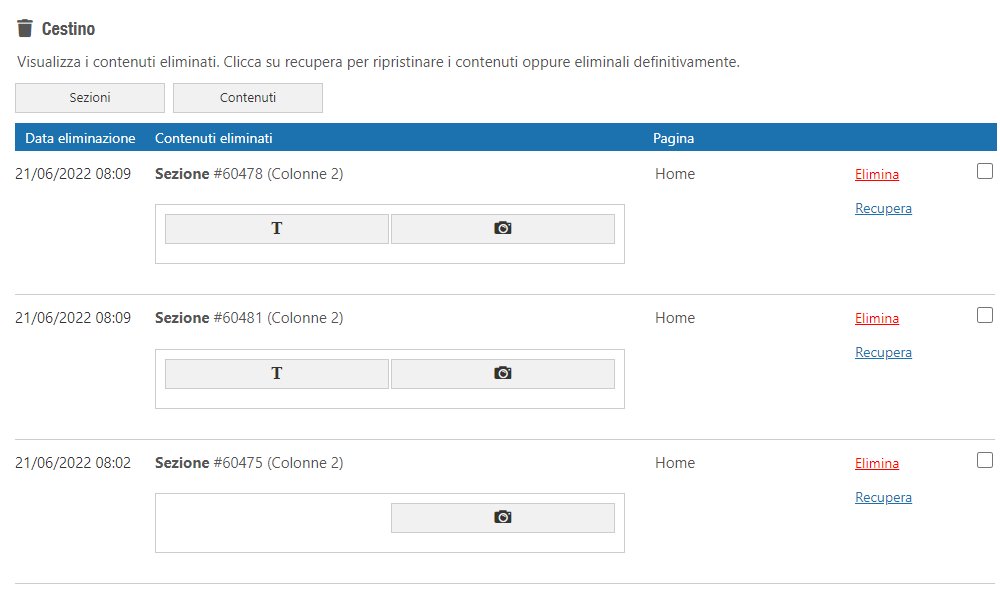Click the Contenuti eliminati column header
Screen dimensions: 1000x612
[214, 138]
